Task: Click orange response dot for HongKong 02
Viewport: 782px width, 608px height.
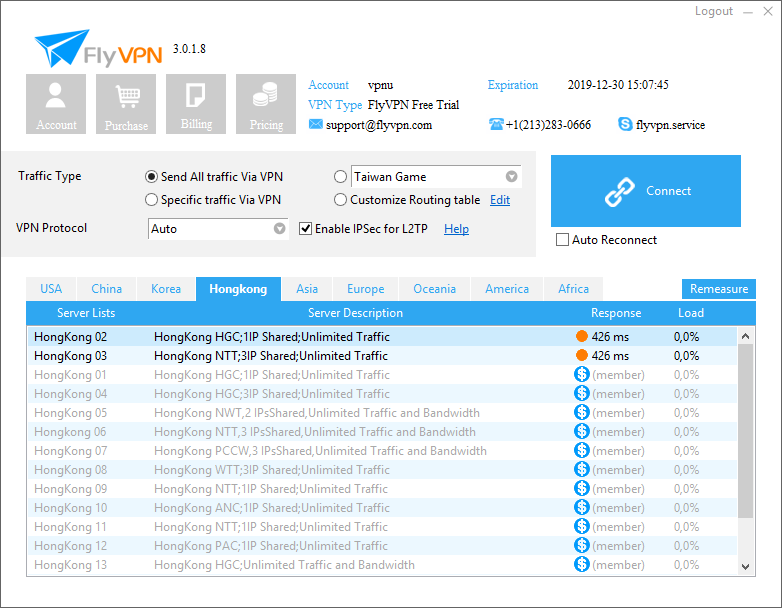Action: (x=582, y=336)
